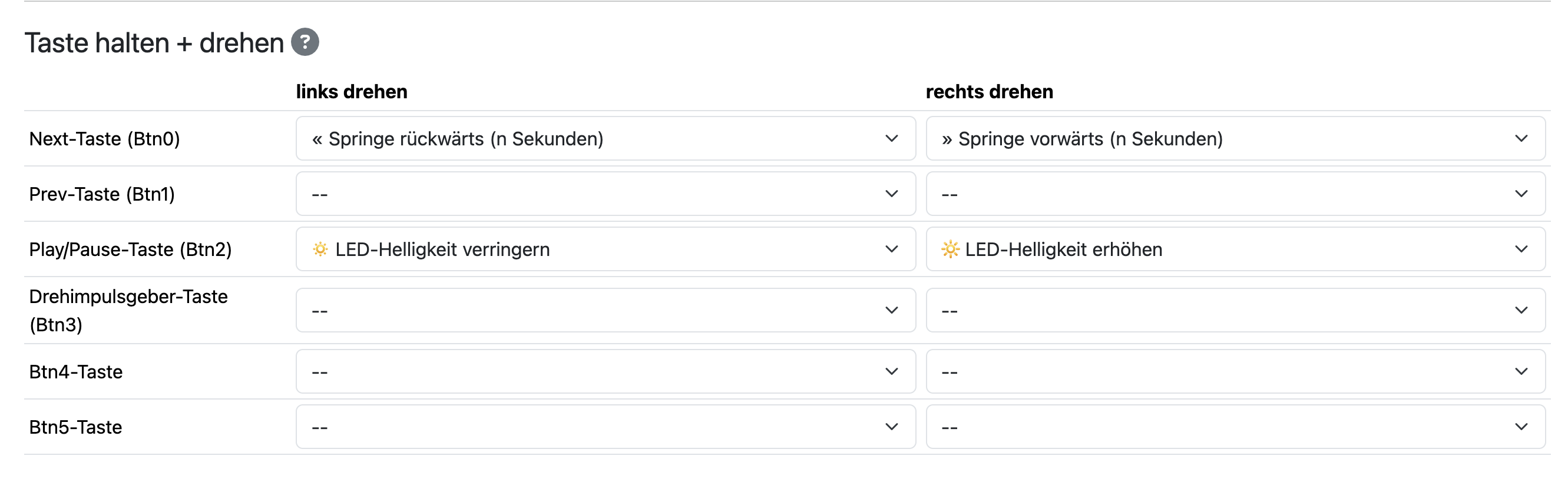Click the dim sun icon in Play/Pause row
The image size is (1568, 479).
[x=320, y=250]
